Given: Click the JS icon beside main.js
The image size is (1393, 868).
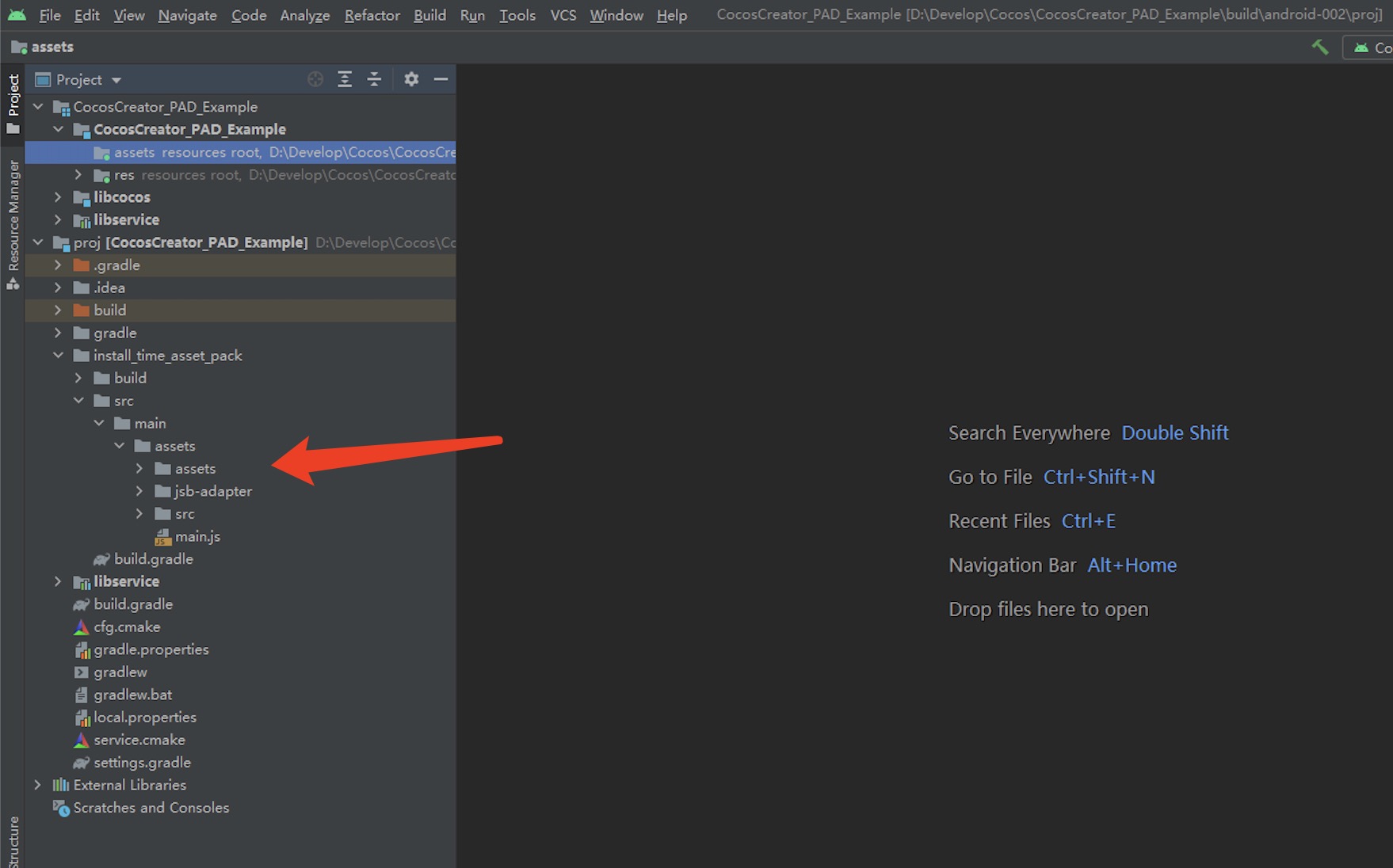Looking at the screenshot, I should (162, 537).
